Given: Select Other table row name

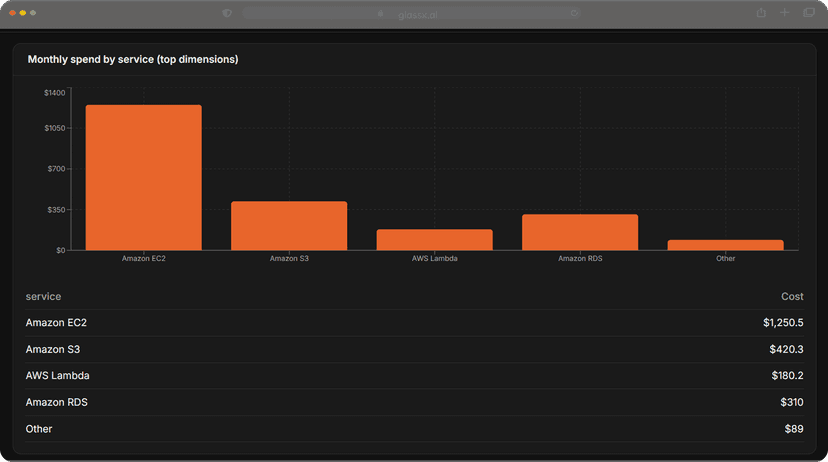Looking at the screenshot, I should click(39, 429).
